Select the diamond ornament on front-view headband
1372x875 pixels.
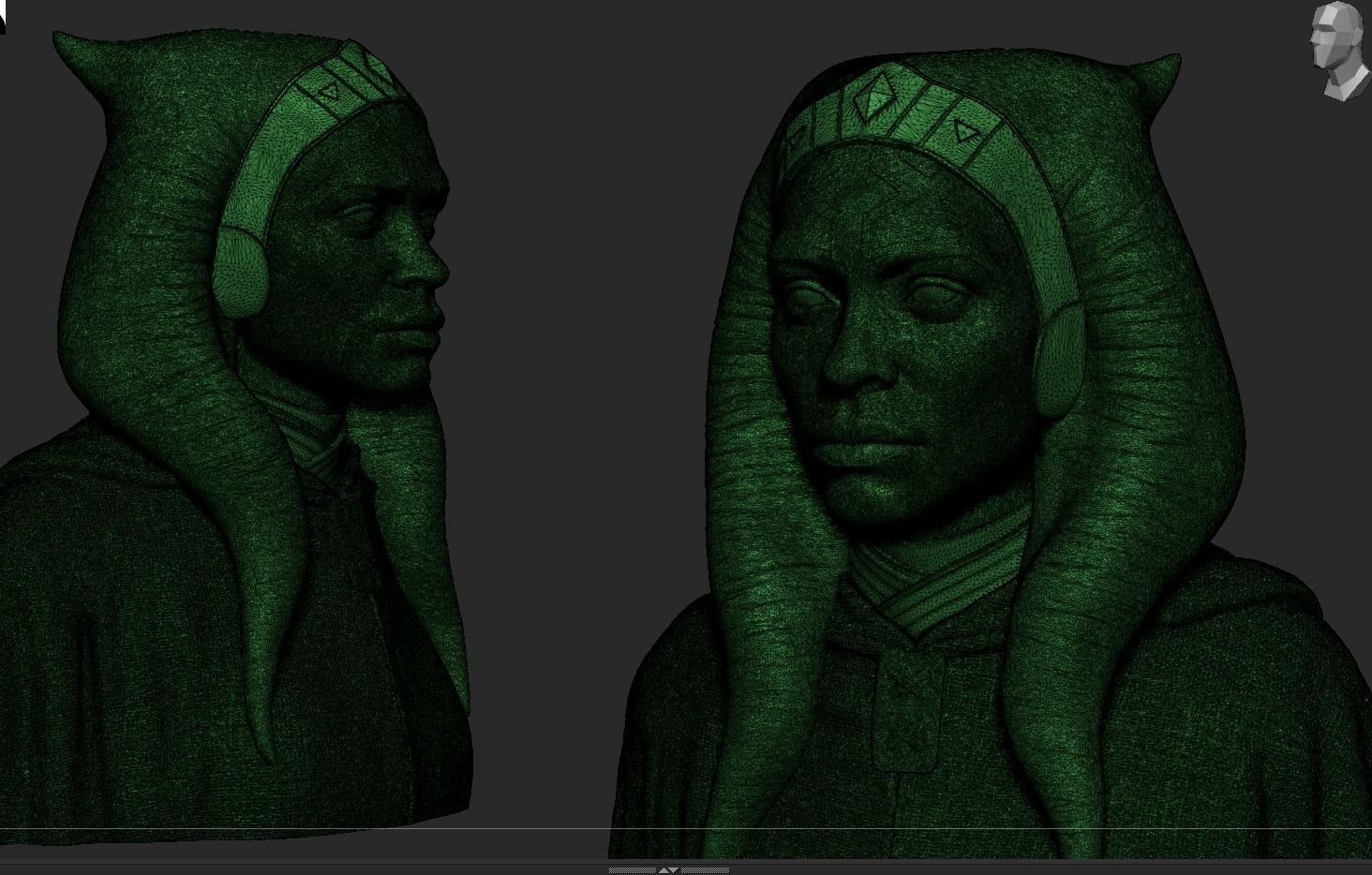click(873, 98)
